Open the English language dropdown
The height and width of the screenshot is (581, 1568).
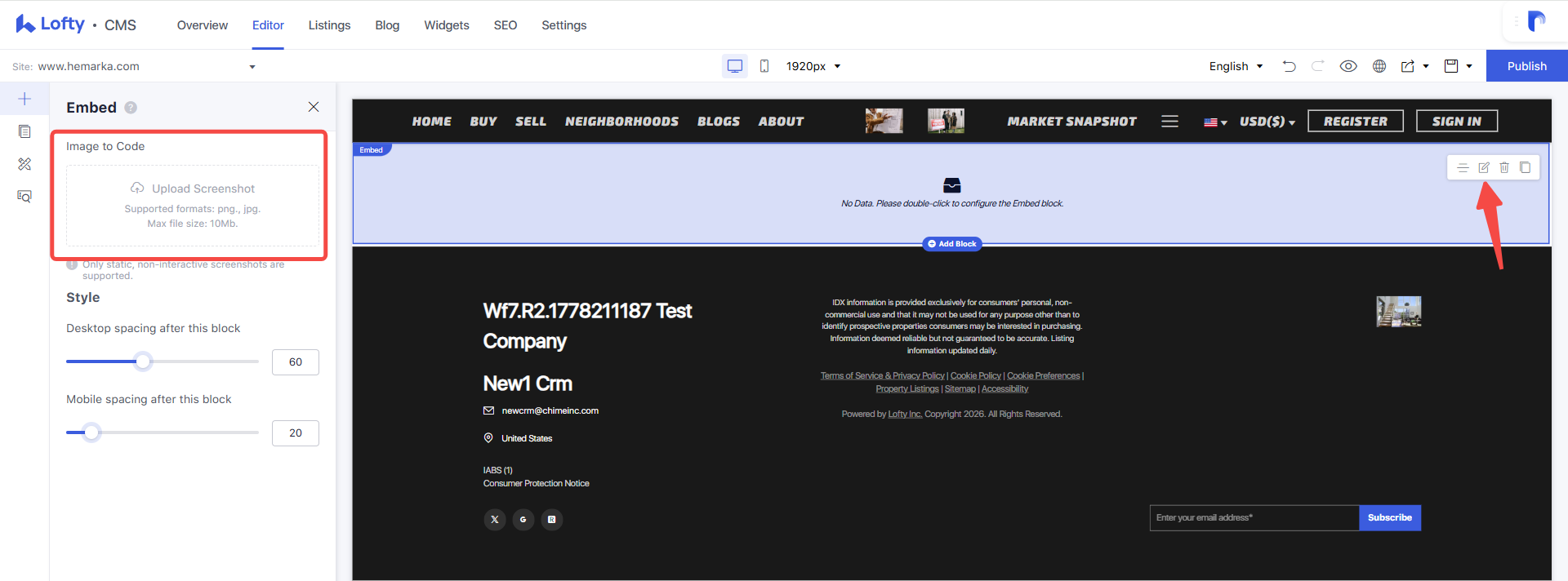pos(1236,66)
